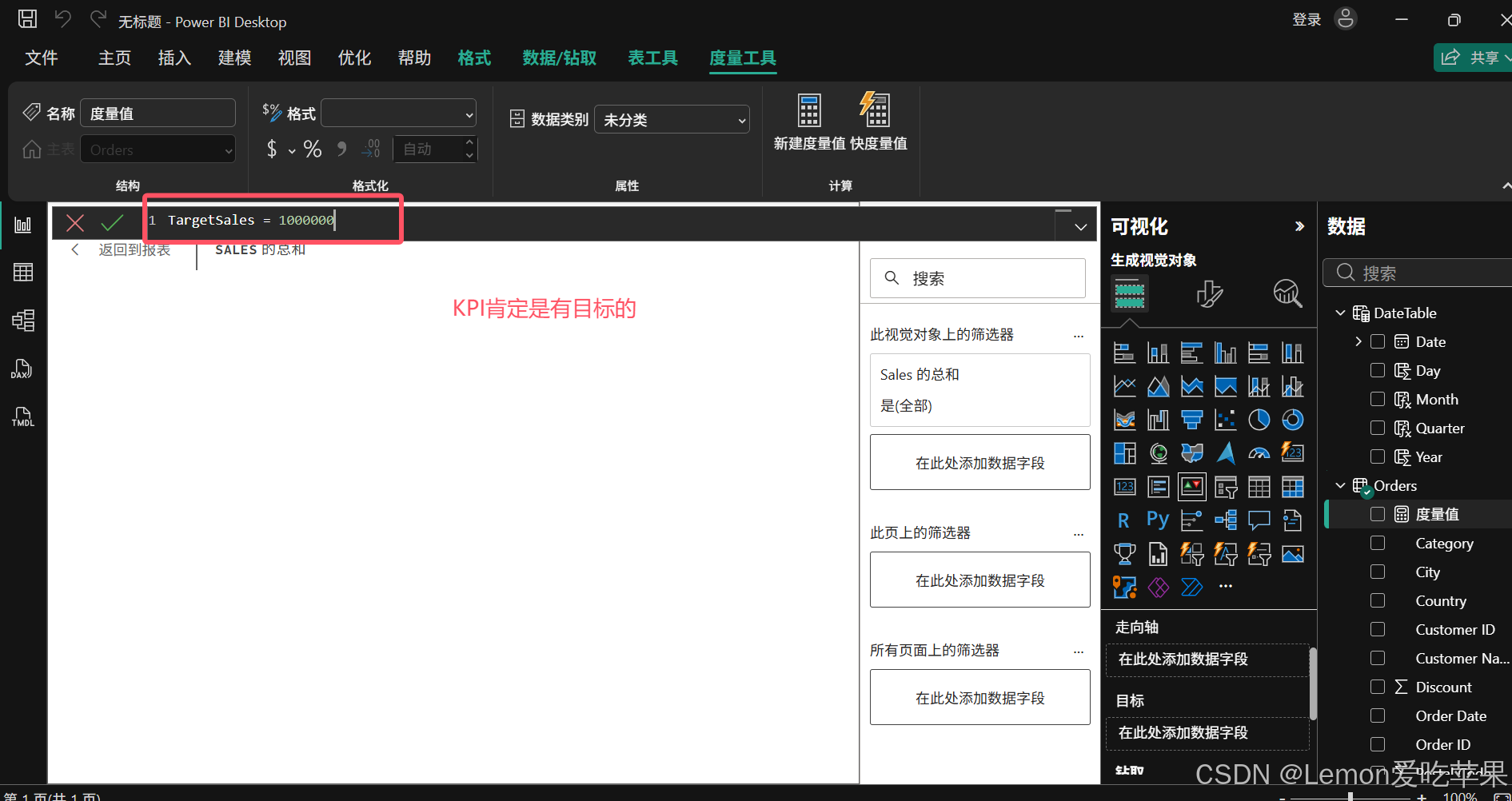Select the Gauge visual icon
Viewport: 1512px width, 801px height.
click(x=1259, y=453)
